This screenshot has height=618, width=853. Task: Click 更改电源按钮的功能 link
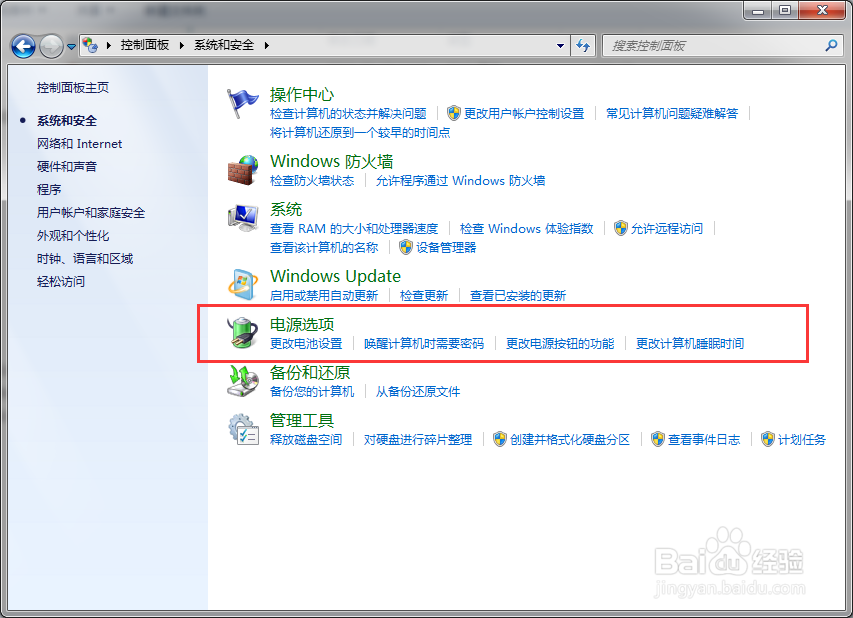click(560, 343)
